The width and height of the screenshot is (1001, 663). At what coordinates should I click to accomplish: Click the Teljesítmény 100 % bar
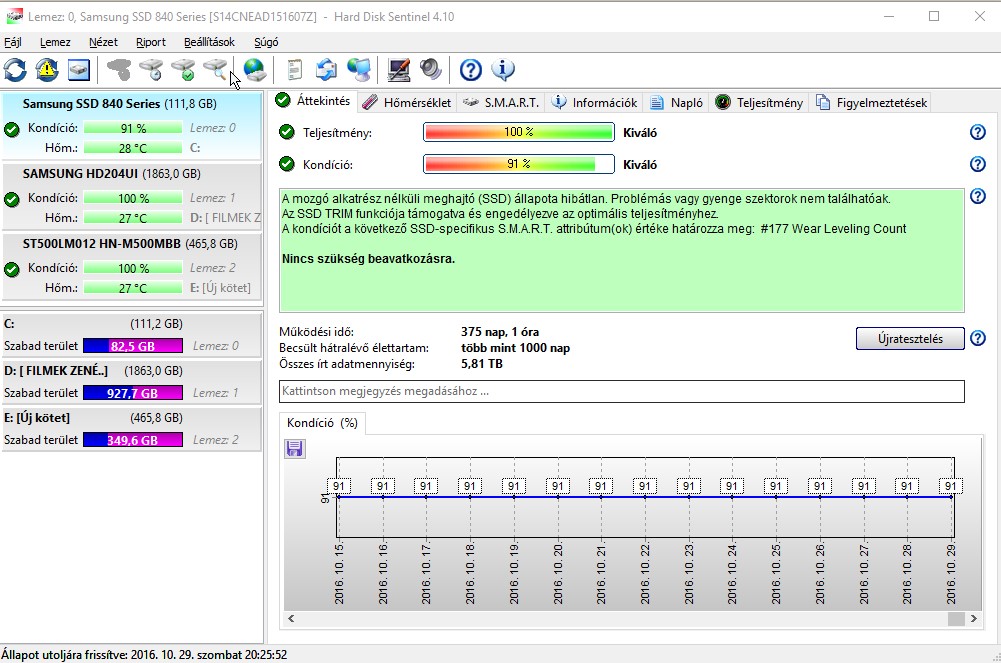(518, 132)
